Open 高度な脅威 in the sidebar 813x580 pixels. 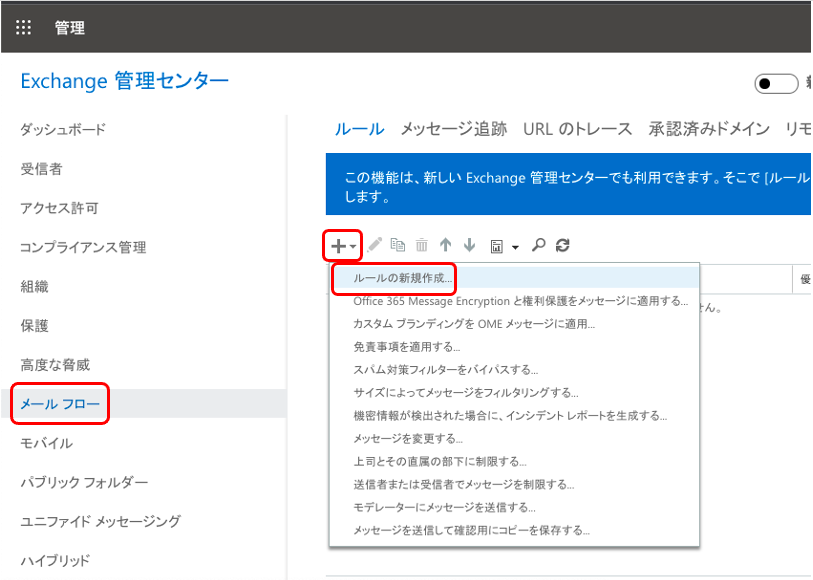(55, 365)
